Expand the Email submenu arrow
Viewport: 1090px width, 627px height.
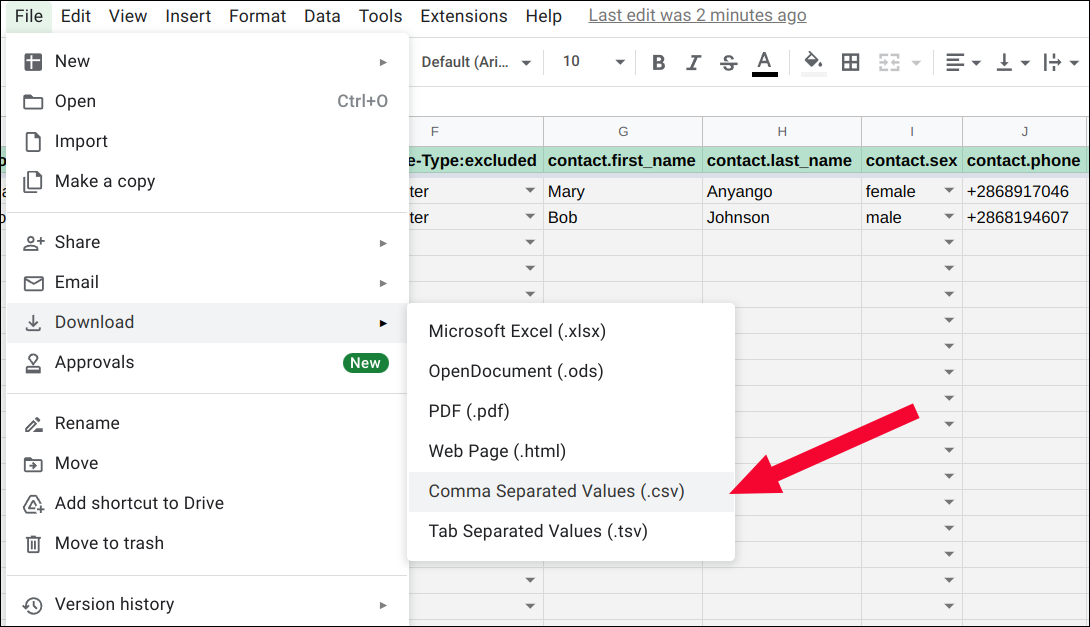click(x=383, y=284)
